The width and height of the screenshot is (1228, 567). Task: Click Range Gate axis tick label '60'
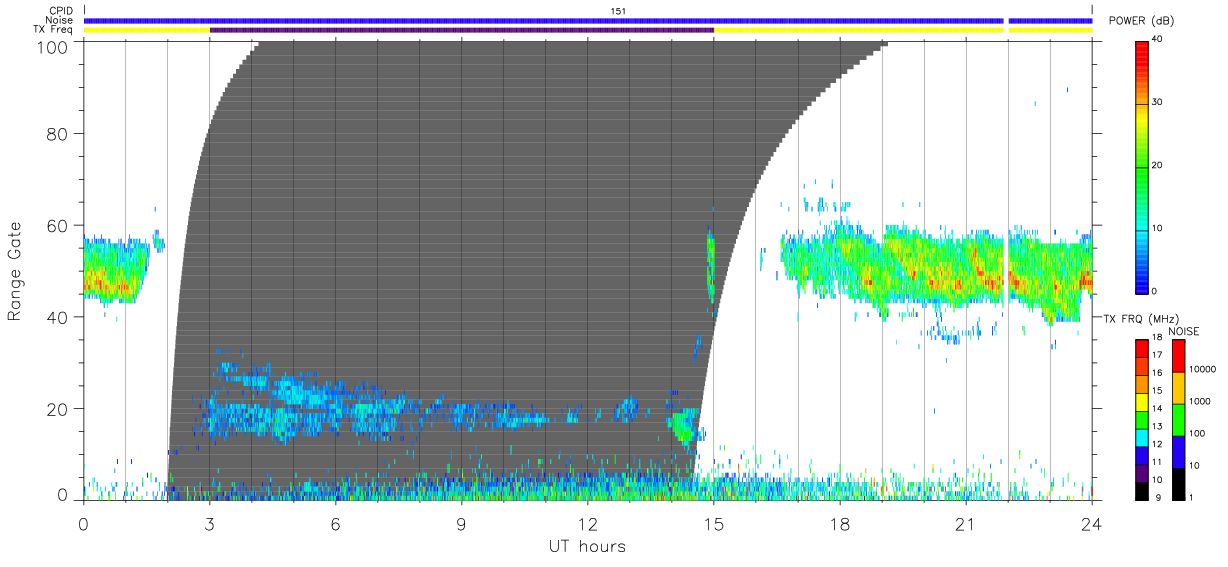pos(58,225)
